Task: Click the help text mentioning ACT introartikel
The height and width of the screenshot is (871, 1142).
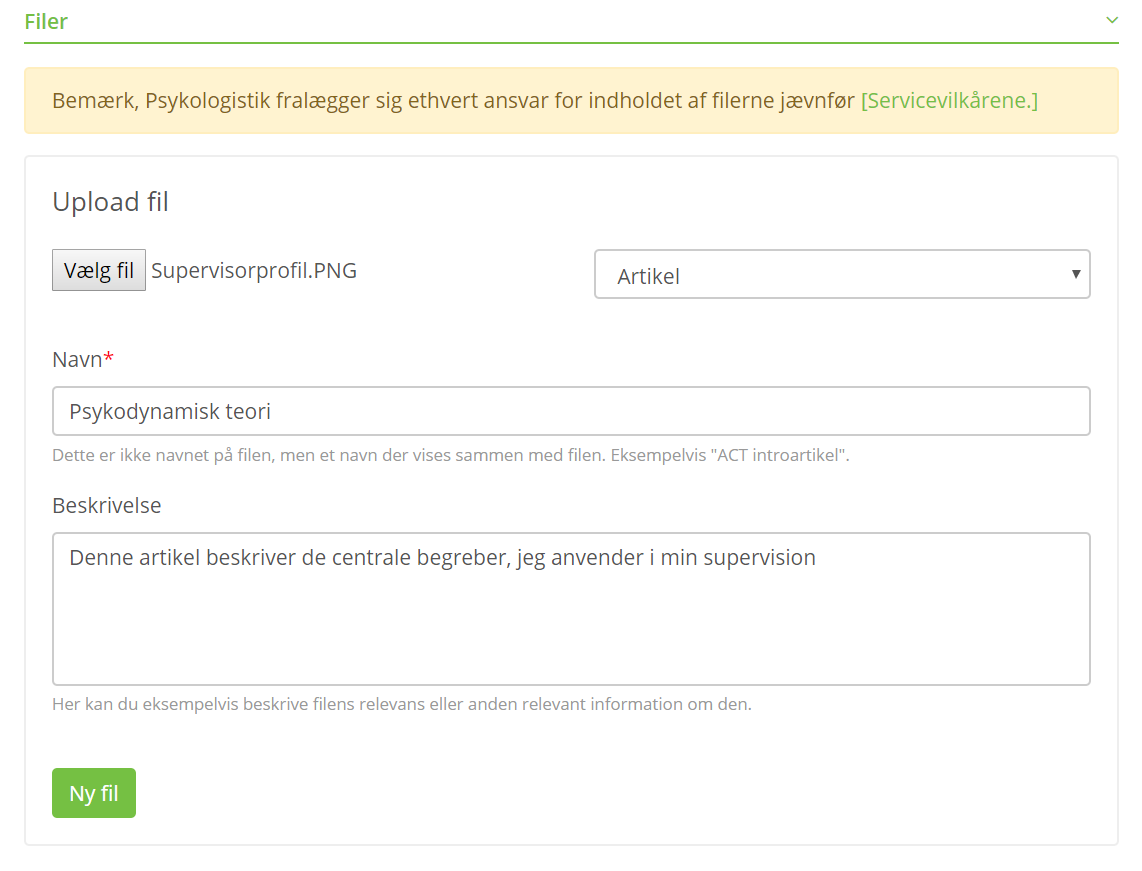Action: pyautogui.click(x=450, y=456)
